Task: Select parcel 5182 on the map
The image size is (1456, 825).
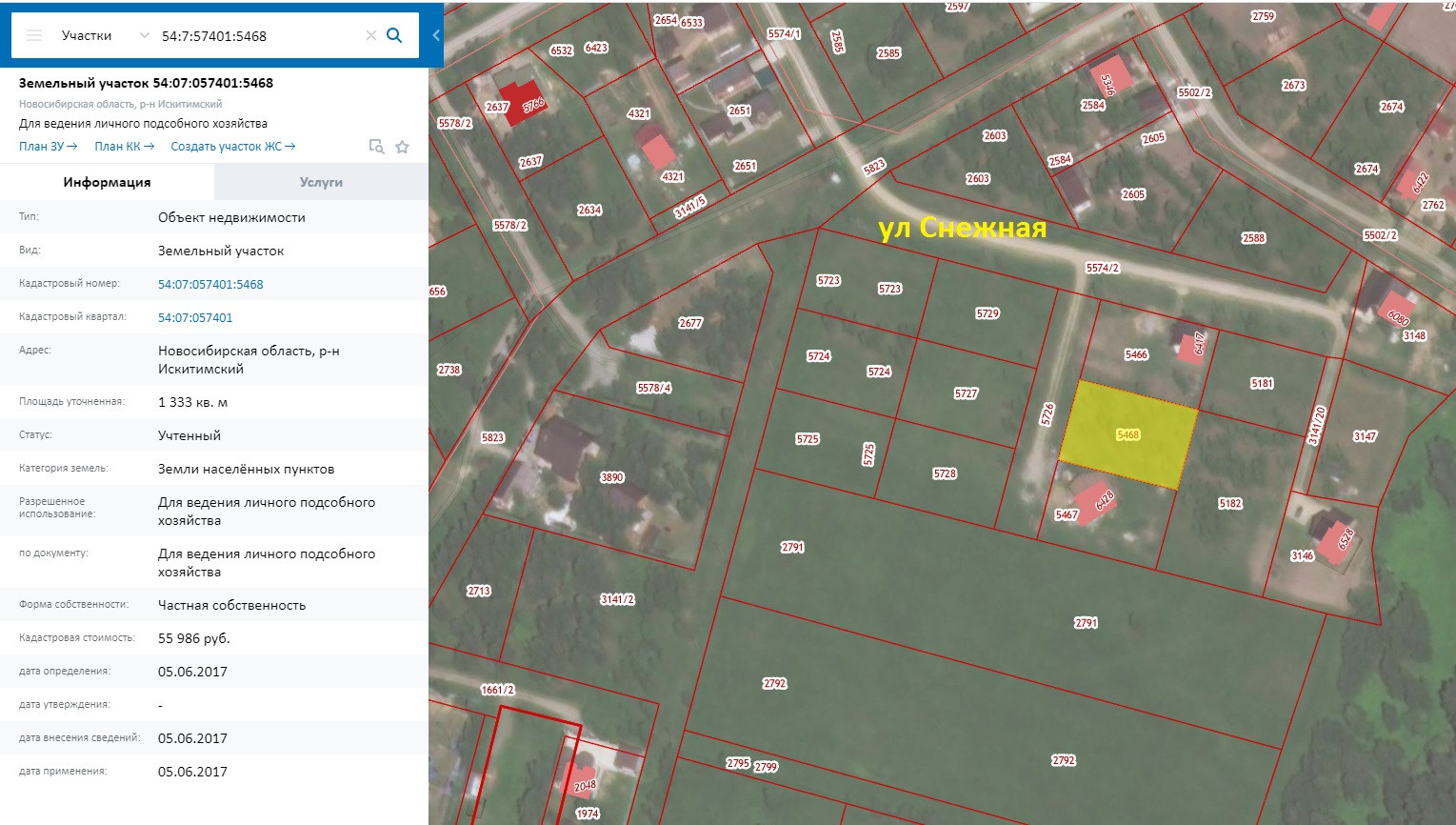Action: [x=1230, y=503]
